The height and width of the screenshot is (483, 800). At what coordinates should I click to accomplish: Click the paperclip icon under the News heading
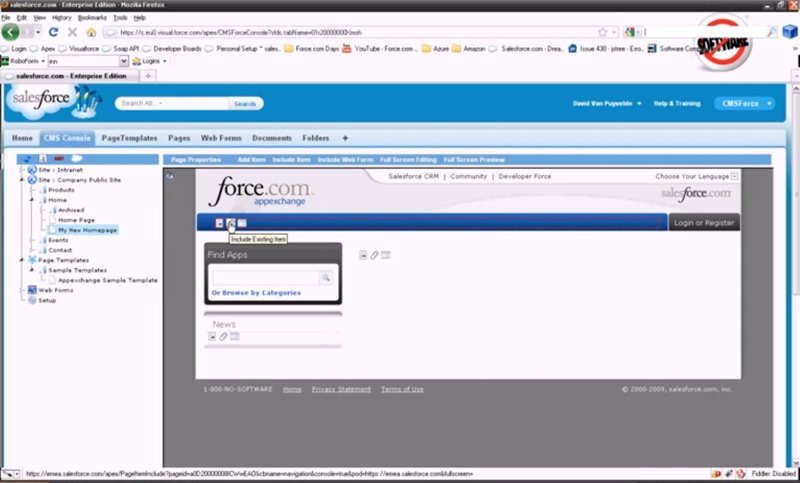223,337
